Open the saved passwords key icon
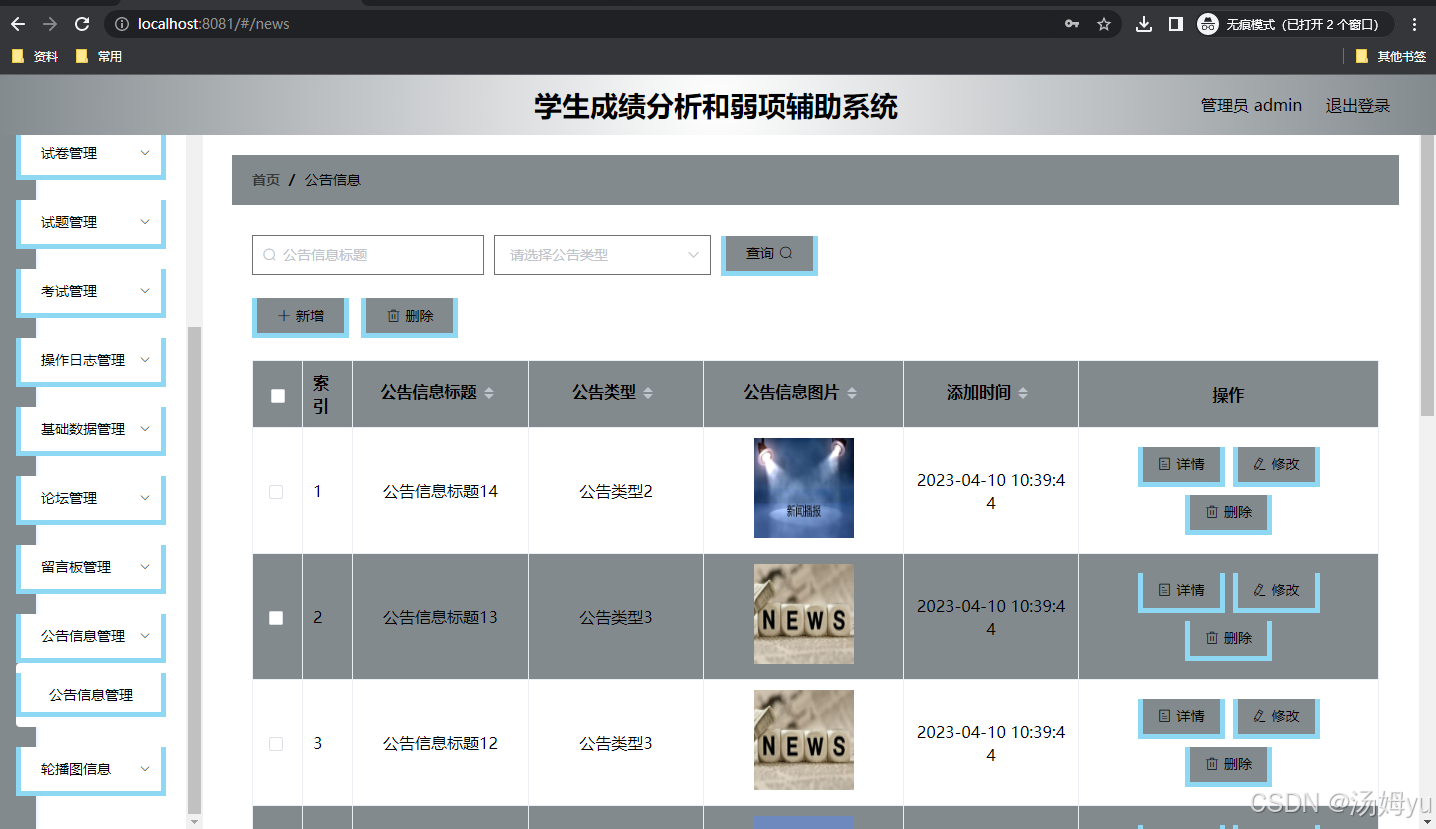The width and height of the screenshot is (1436, 829). [1072, 24]
